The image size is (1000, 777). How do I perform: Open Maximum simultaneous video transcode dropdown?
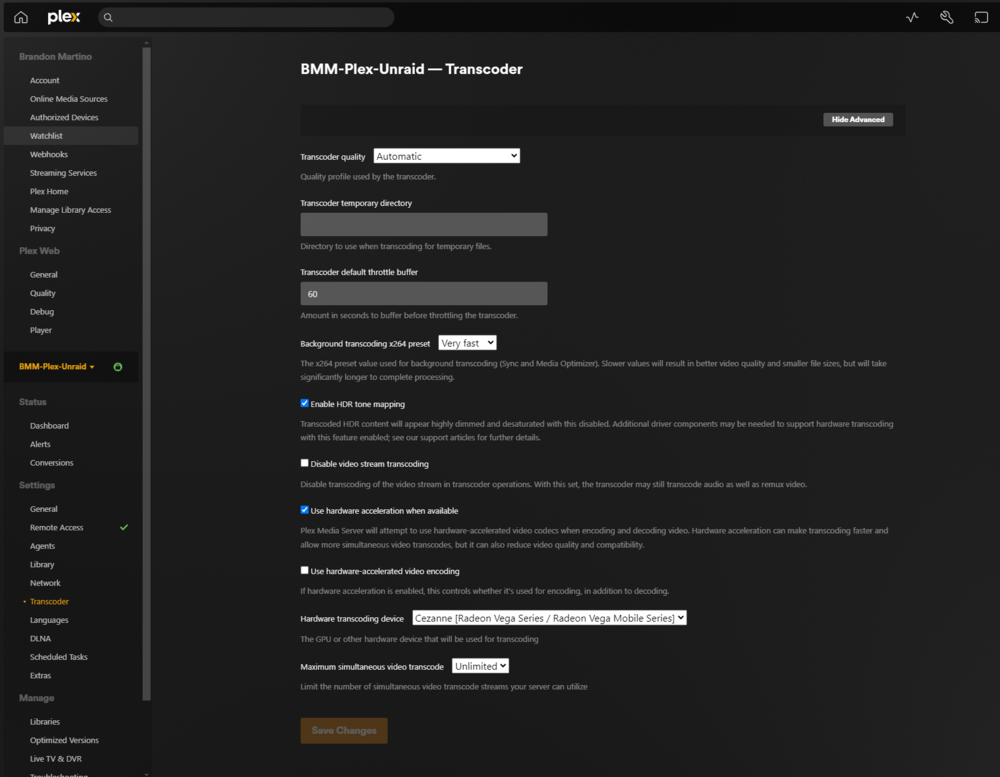click(480, 666)
